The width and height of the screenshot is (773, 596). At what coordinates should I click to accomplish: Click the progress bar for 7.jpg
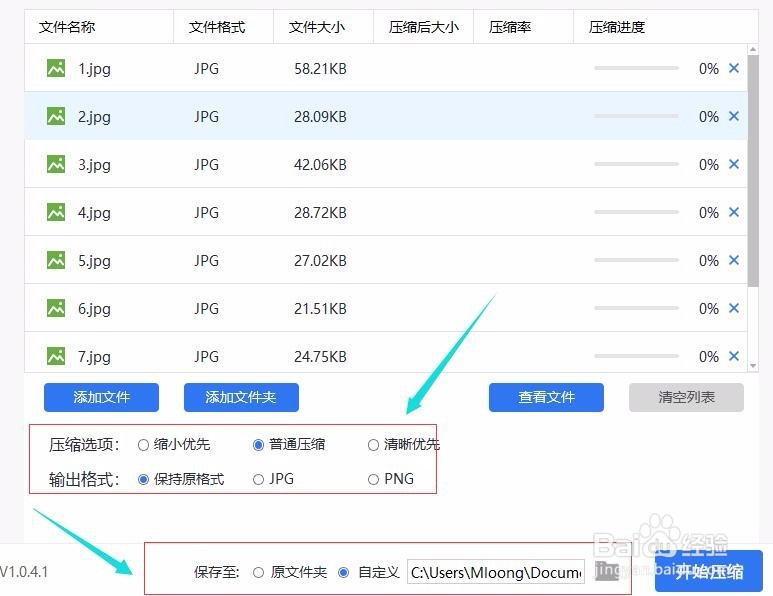coord(636,356)
